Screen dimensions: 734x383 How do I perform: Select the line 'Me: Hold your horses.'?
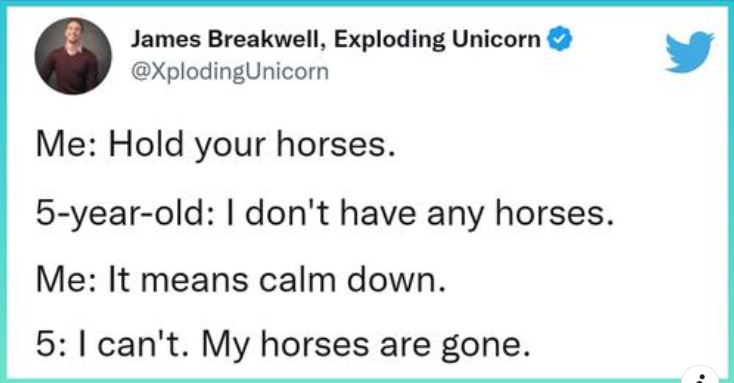[215, 145]
